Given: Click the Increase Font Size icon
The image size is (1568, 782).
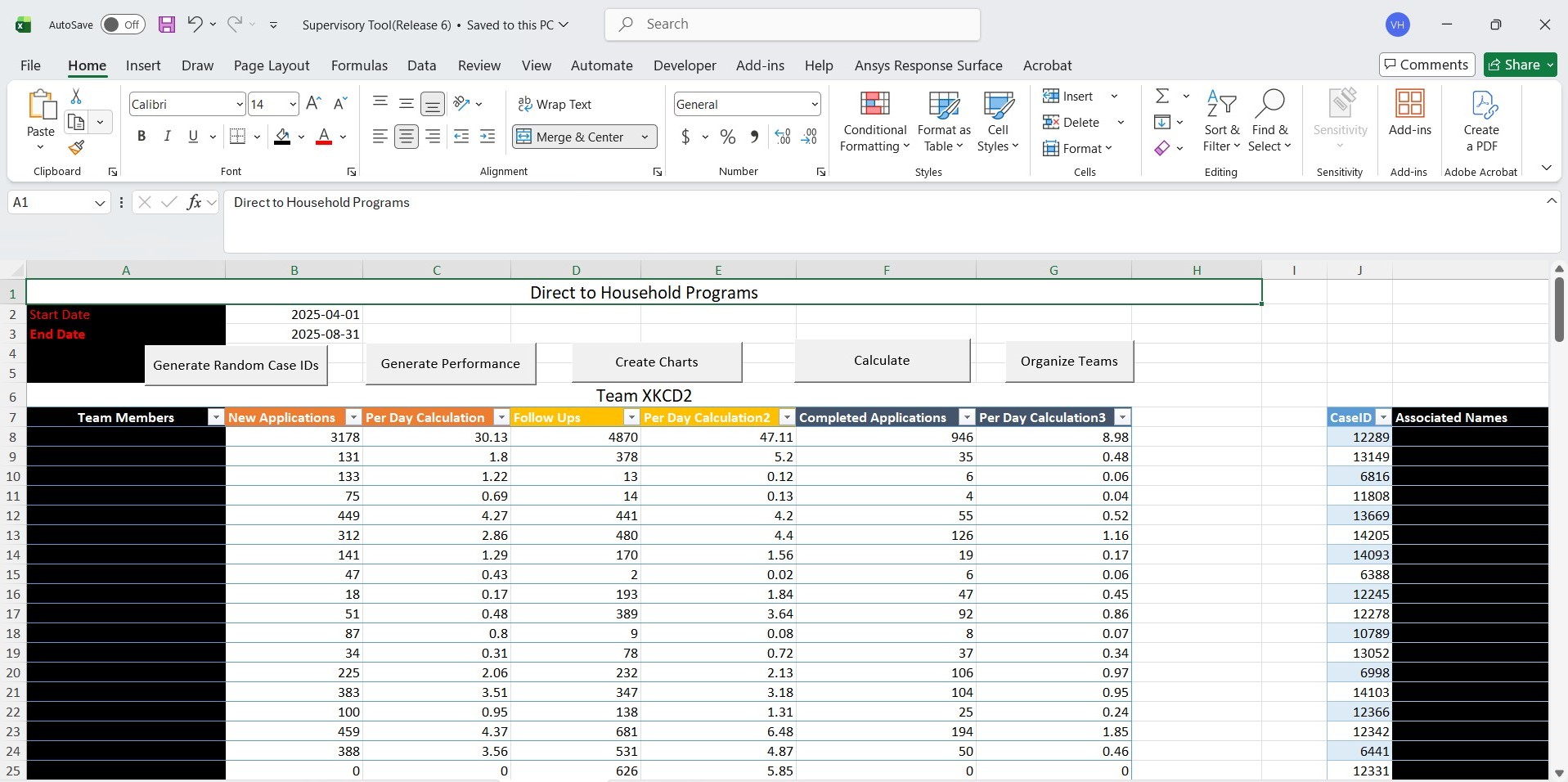Looking at the screenshot, I should pos(313,104).
